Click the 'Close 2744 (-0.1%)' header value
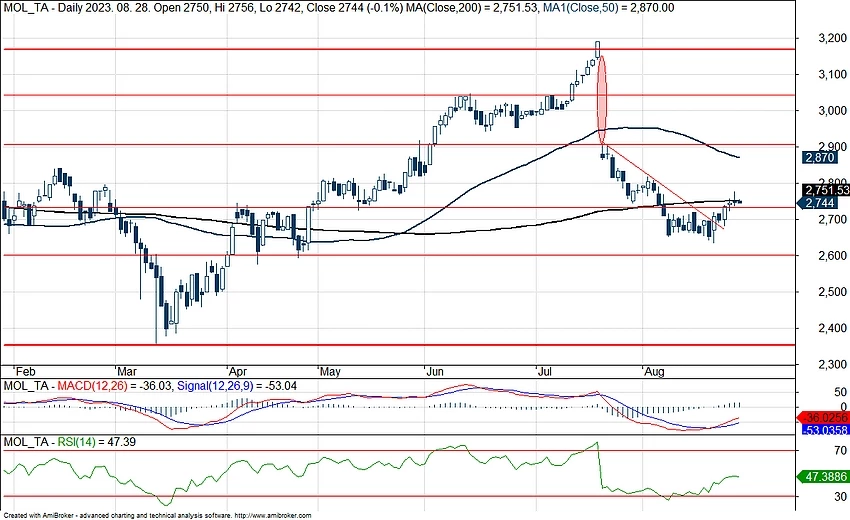This screenshot has height=520, width=850. [357, 8]
